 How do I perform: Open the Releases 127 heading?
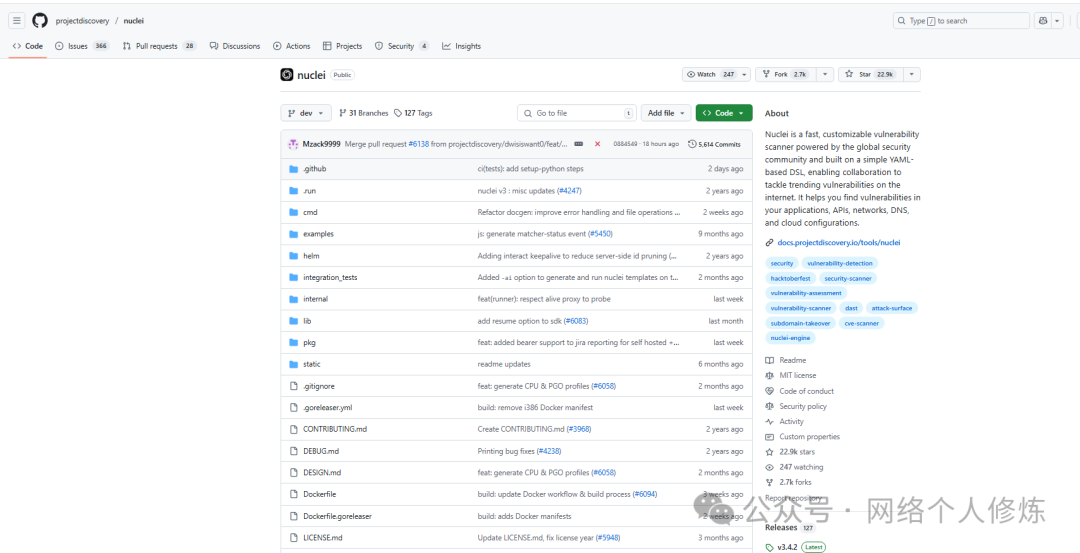(789, 528)
